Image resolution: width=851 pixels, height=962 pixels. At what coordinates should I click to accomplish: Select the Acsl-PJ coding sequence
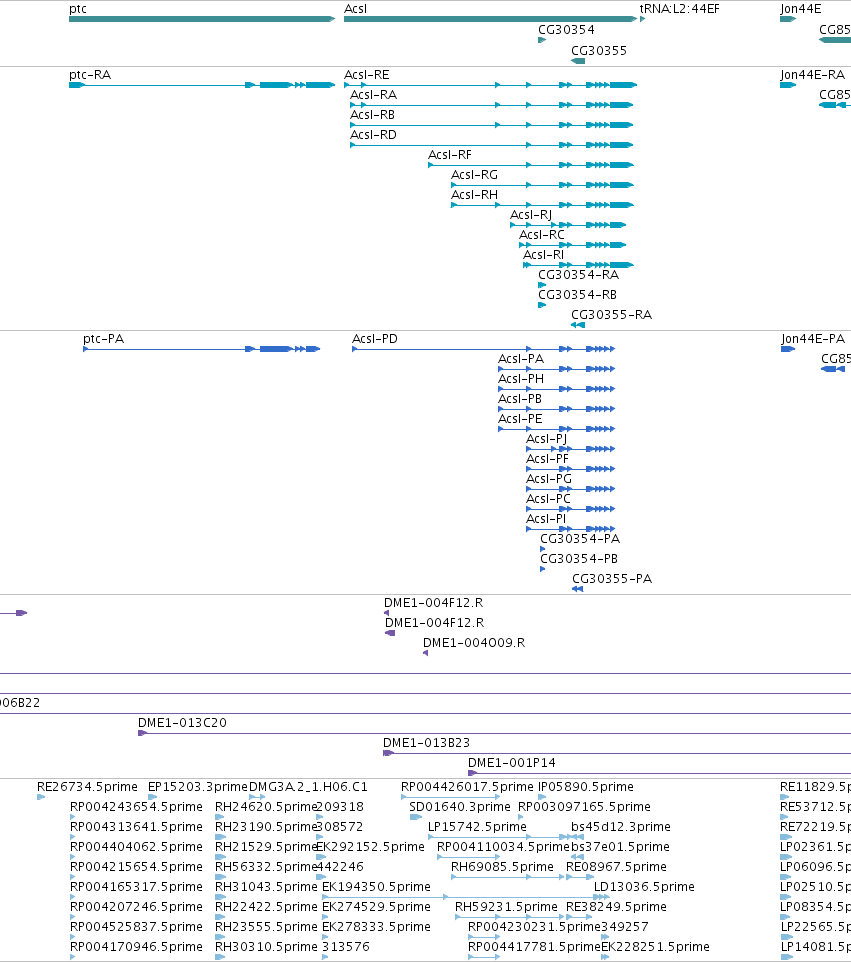(x=571, y=449)
